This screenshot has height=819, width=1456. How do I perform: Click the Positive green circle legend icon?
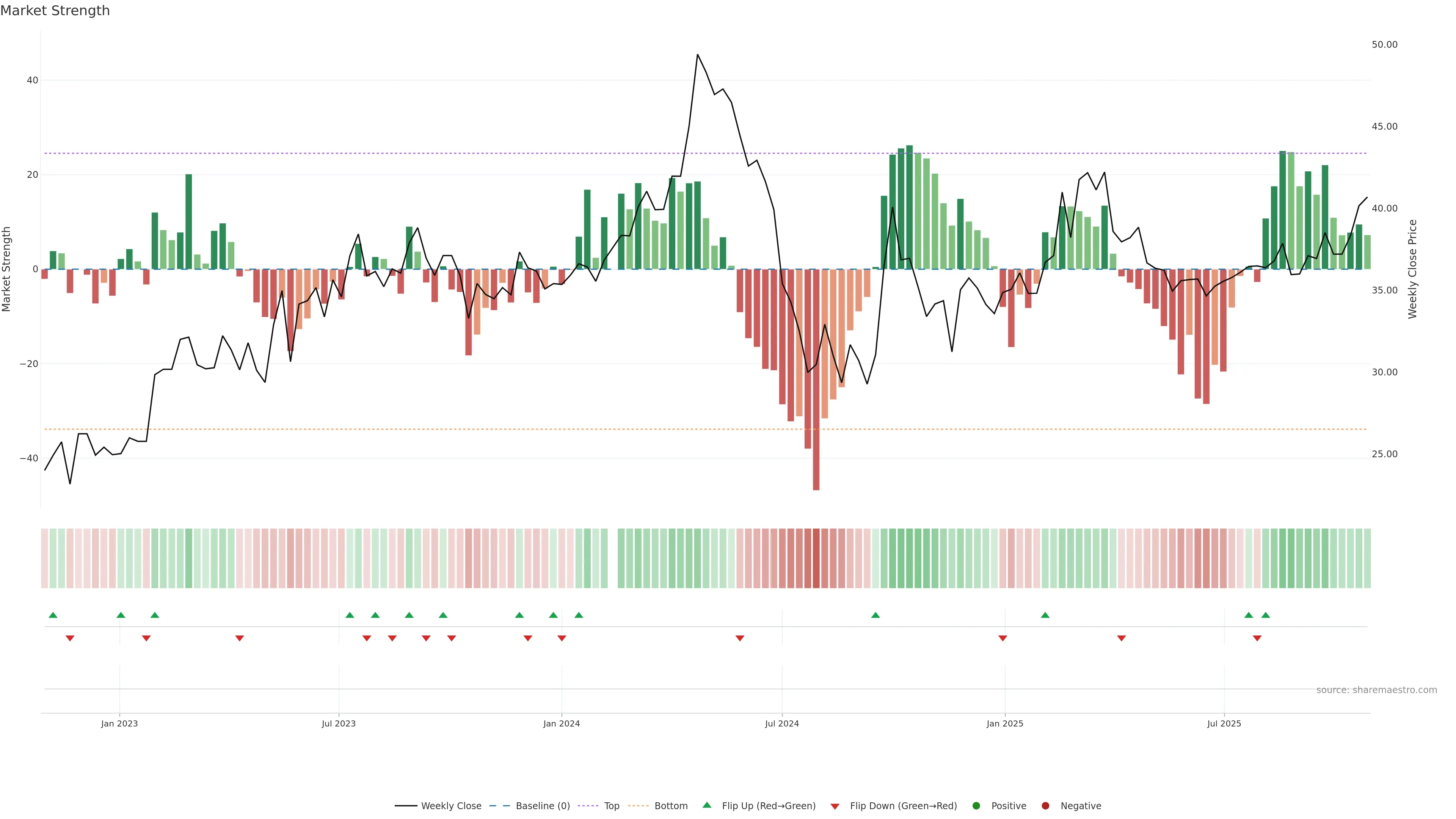pos(976,806)
